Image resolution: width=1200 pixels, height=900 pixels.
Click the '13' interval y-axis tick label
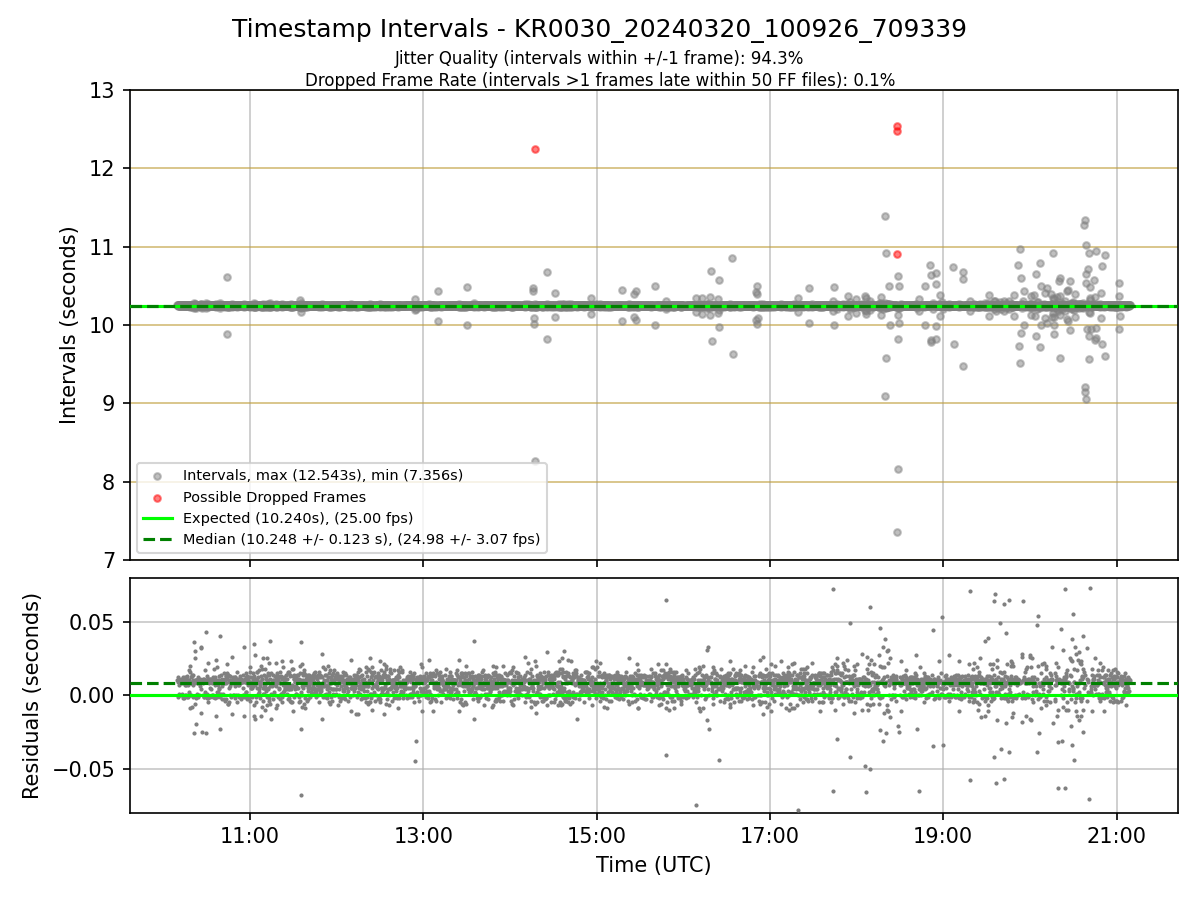tap(103, 90)
